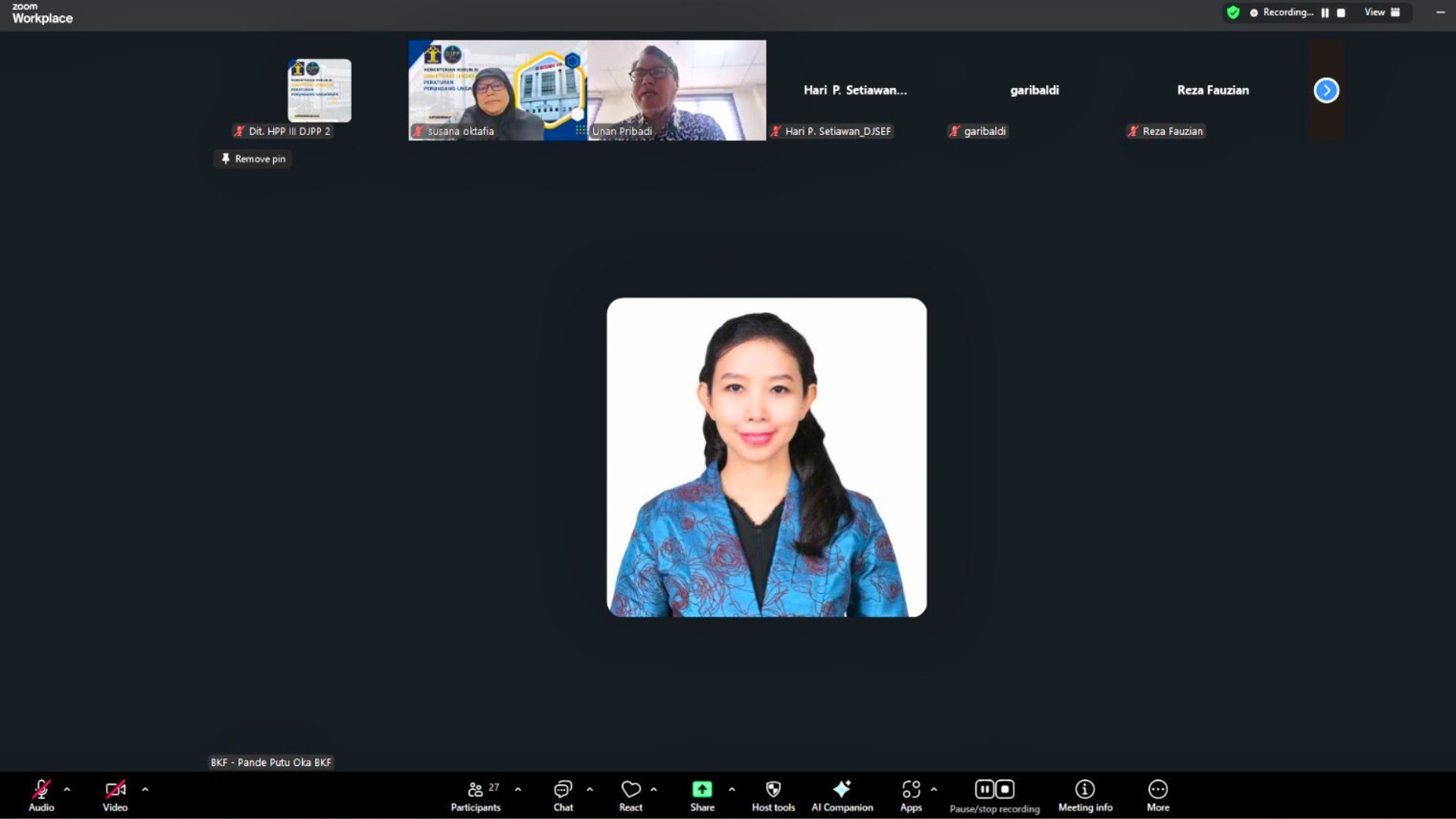Open the Apps icon
Image resolution: width=1456 pixels, height=819 pixels.
[x=911, y=790]
